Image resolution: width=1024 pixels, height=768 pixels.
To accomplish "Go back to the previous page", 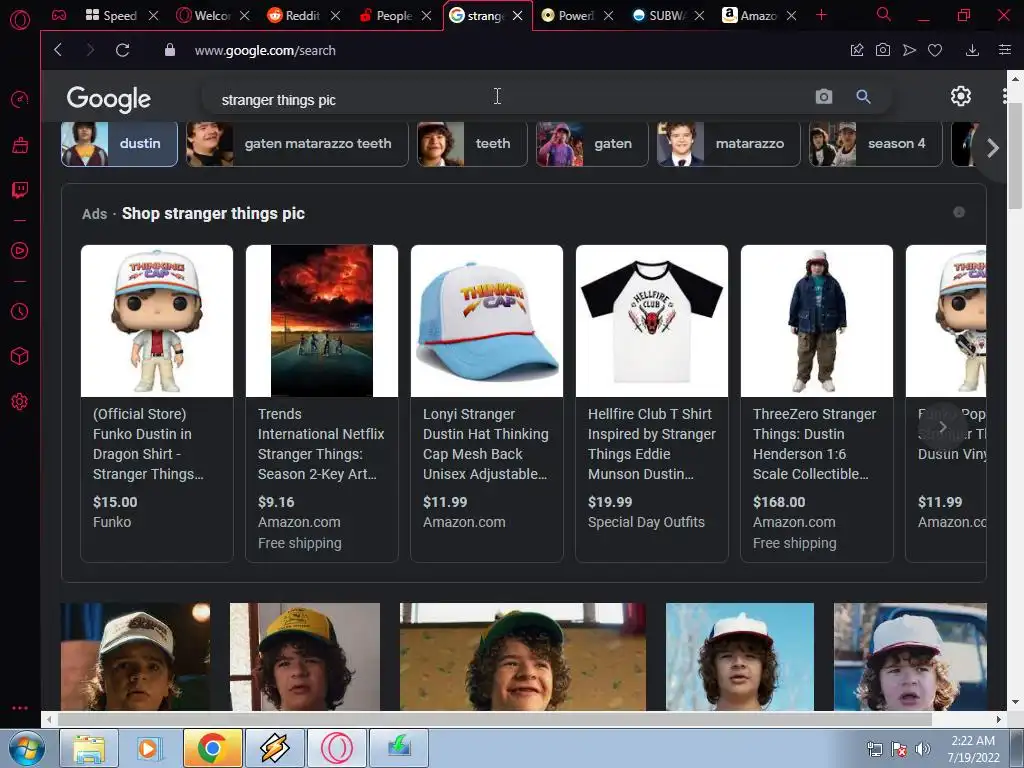I will pyautogui.click(x=58, y=50).
